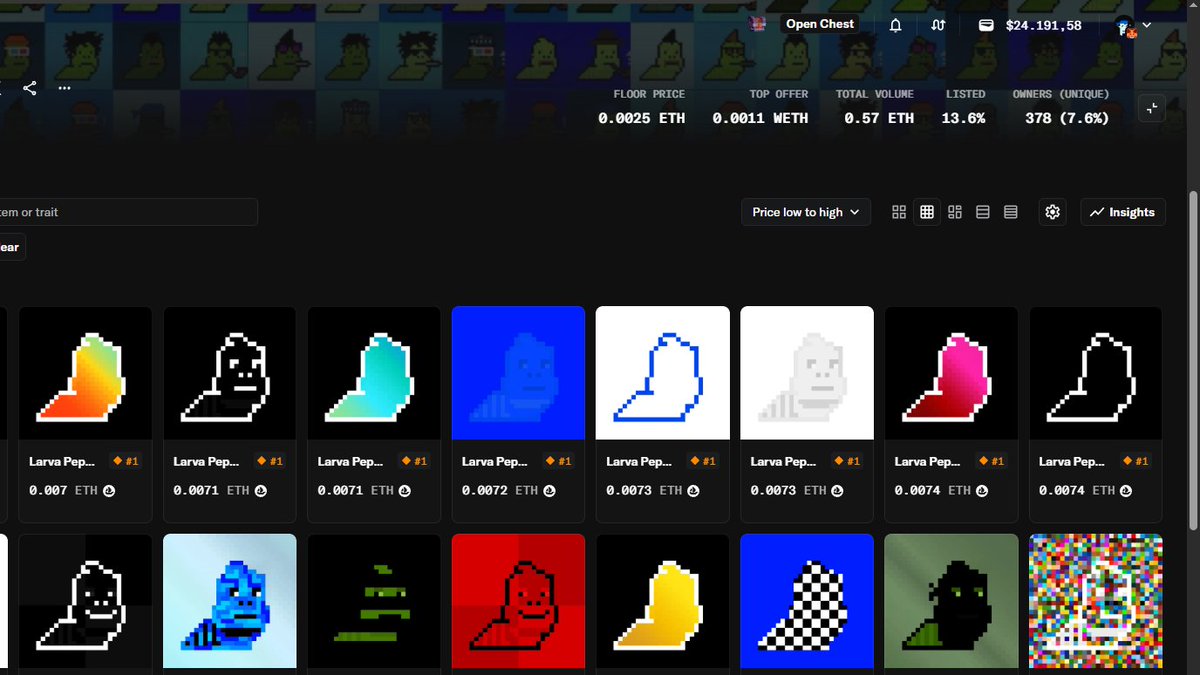Click the Clear filters button
Viewport: 1200px width, 675px height.
(x=12, y=247)
